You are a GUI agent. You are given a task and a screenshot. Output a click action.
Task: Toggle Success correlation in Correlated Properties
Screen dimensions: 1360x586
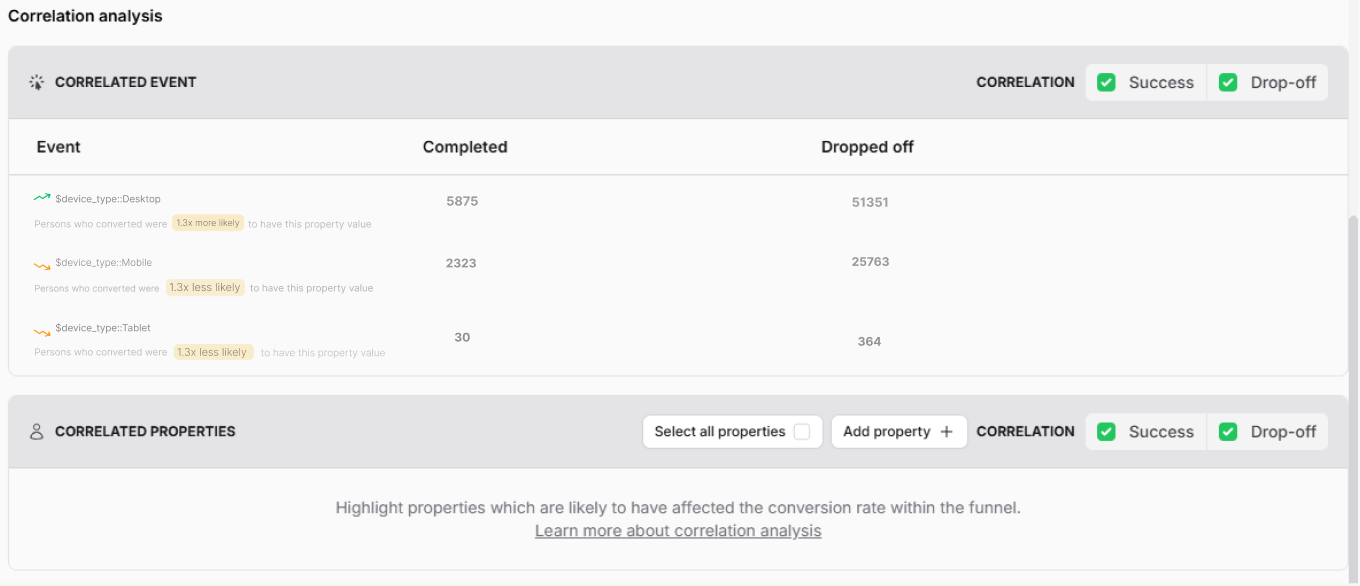[x=1106, y=432]
